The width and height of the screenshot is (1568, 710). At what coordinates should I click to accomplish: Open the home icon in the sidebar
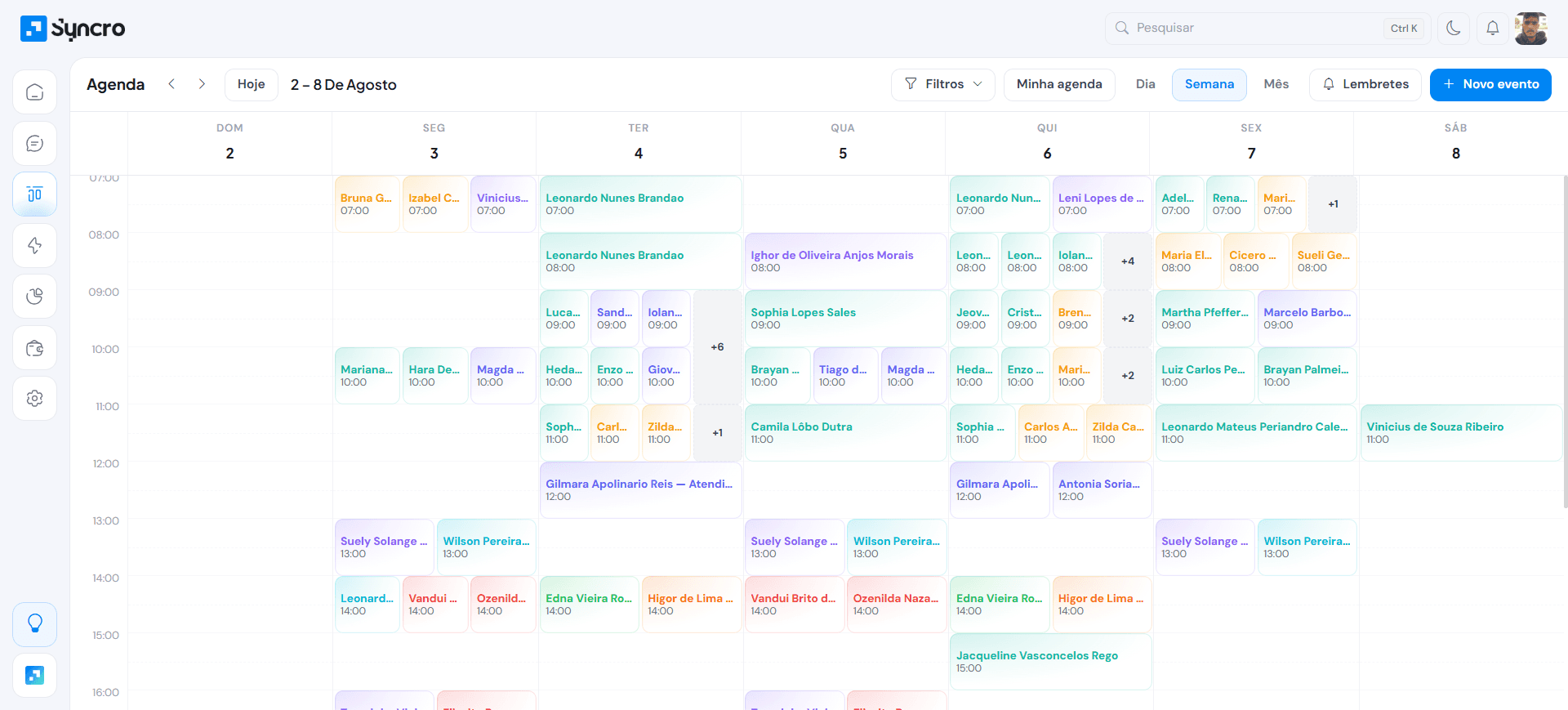(x=34, y=92)
